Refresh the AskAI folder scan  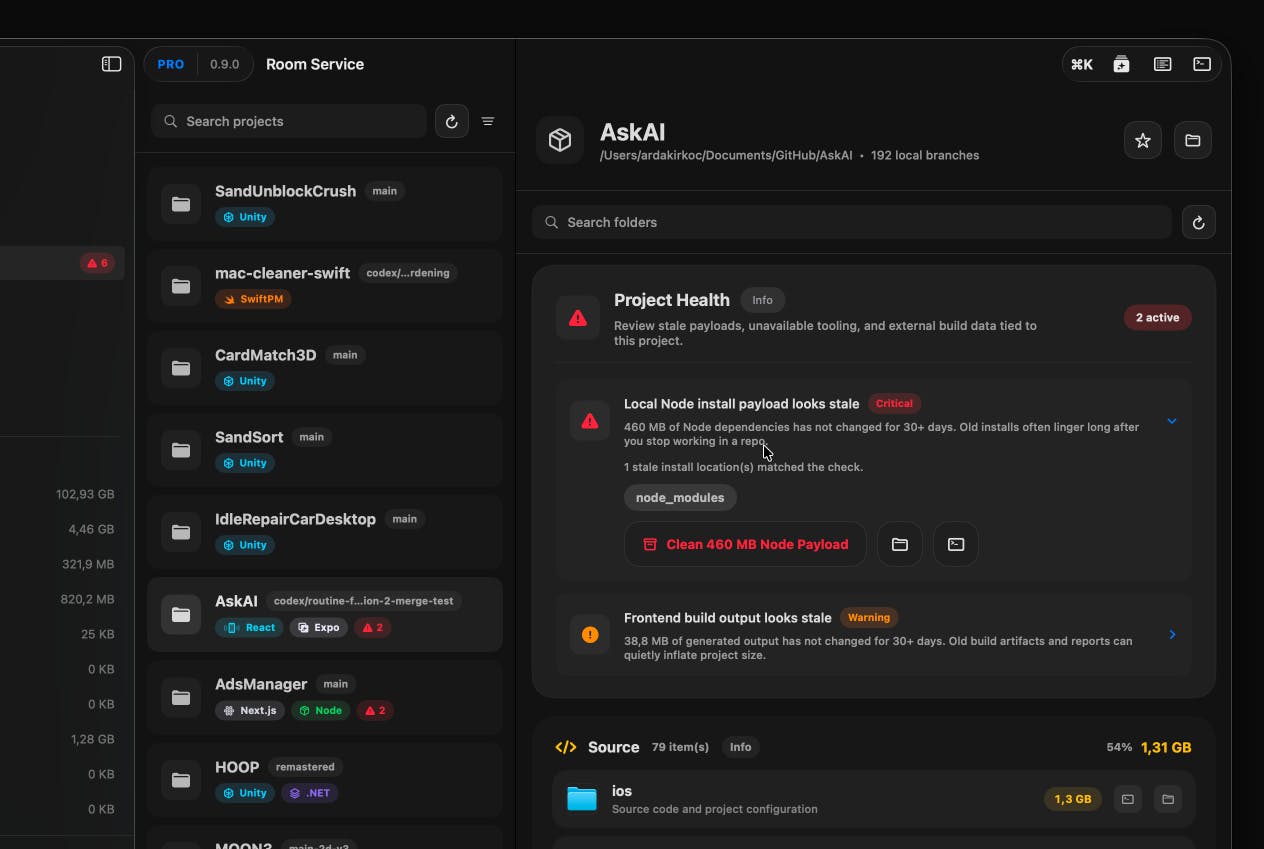[1199, 222]
